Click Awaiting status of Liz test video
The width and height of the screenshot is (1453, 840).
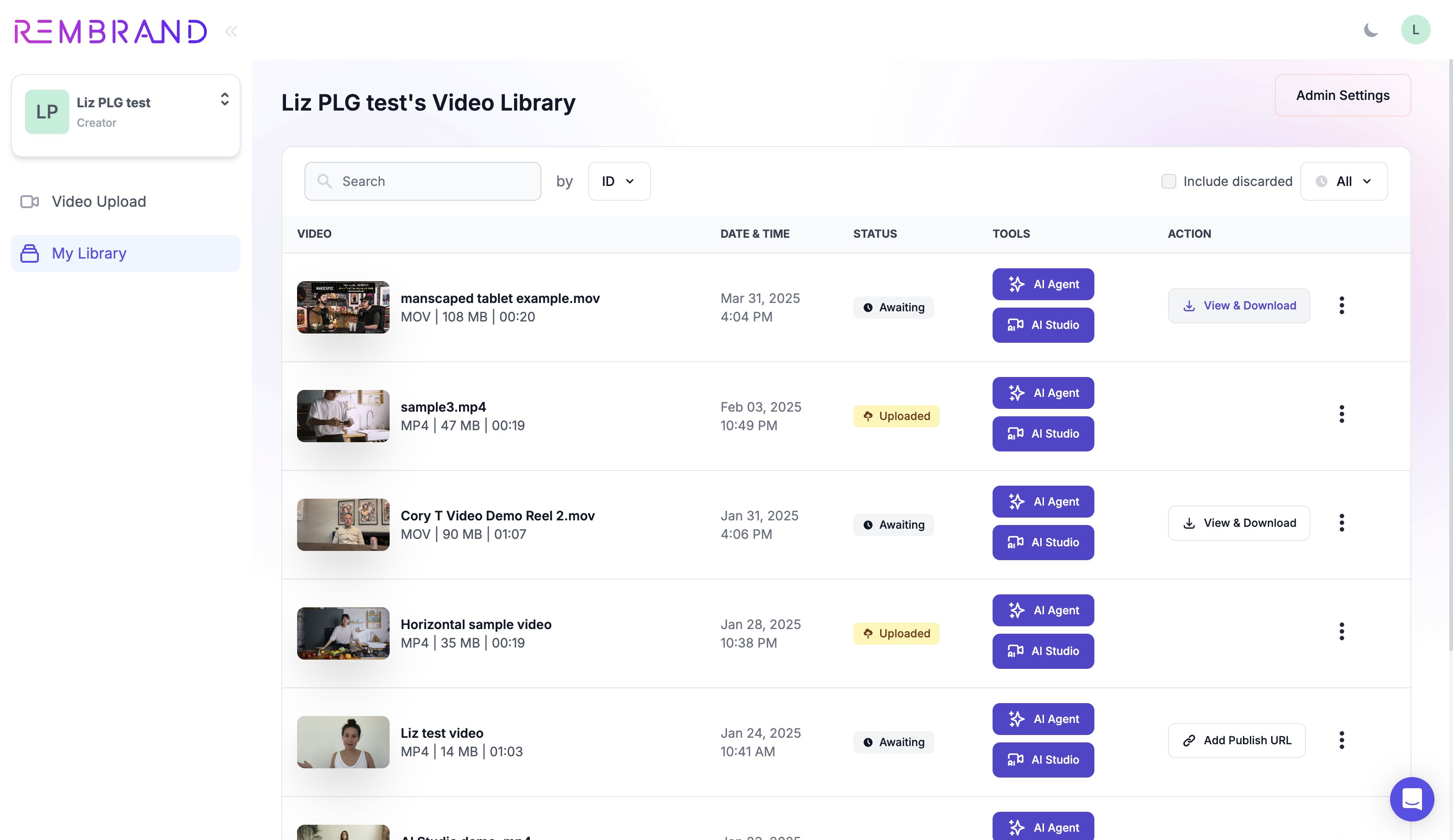pyautogui.click(x=893, y=742)
